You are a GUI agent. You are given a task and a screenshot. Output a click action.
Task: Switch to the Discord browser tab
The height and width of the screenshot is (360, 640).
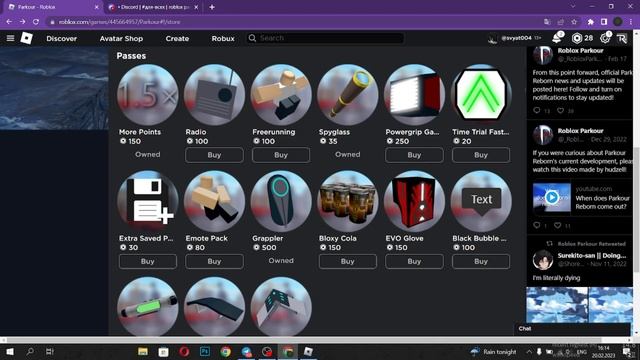point(153,7)
